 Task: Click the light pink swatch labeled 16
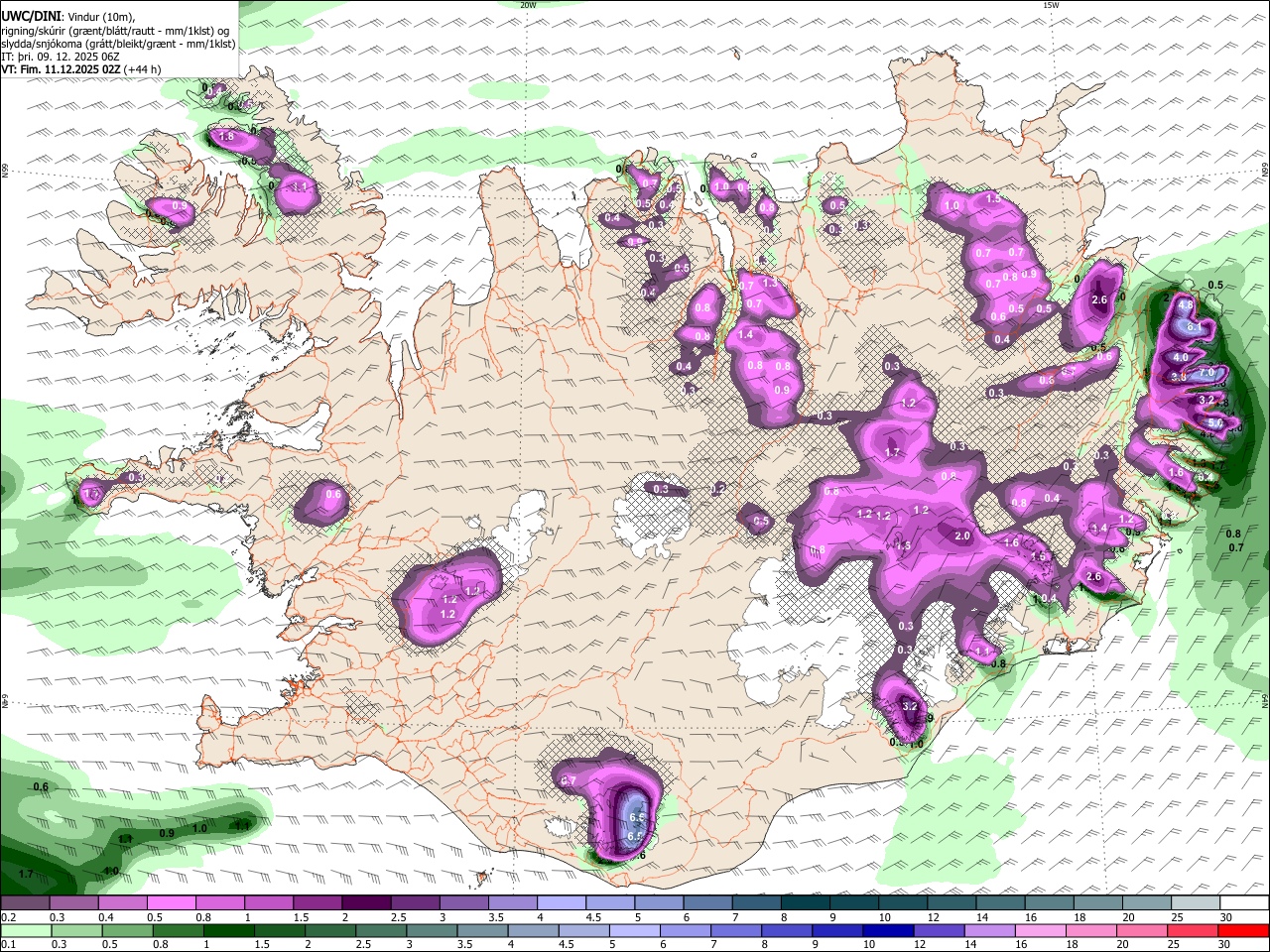pos(1040,930)
